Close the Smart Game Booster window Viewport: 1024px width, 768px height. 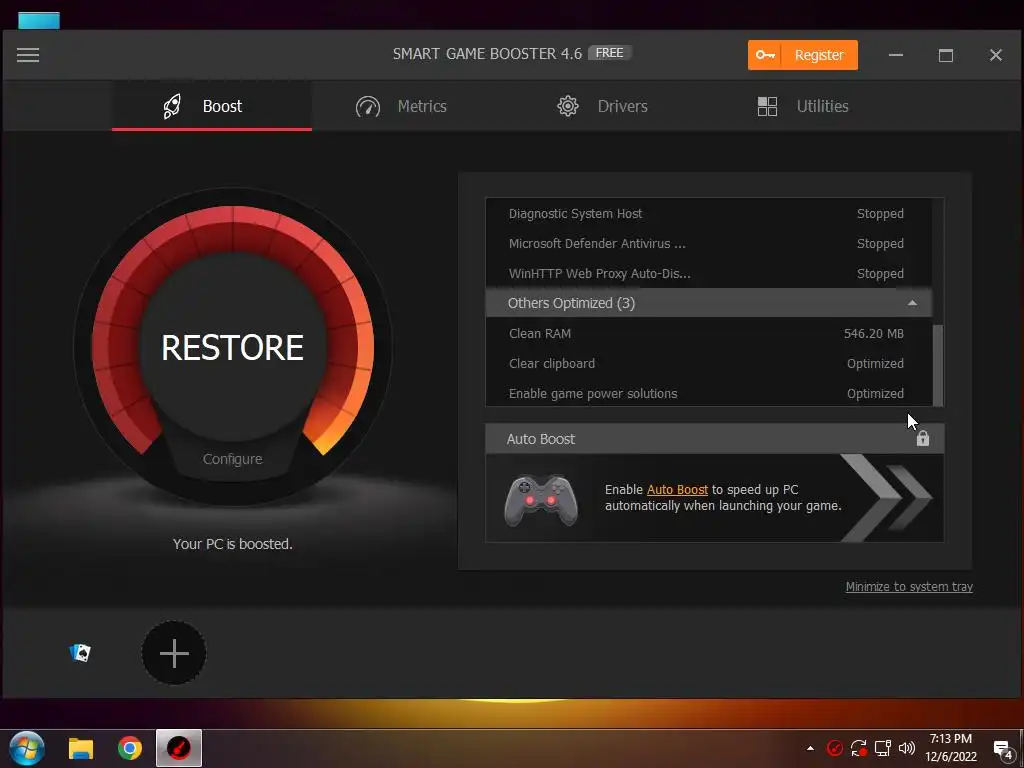(995, 55)
